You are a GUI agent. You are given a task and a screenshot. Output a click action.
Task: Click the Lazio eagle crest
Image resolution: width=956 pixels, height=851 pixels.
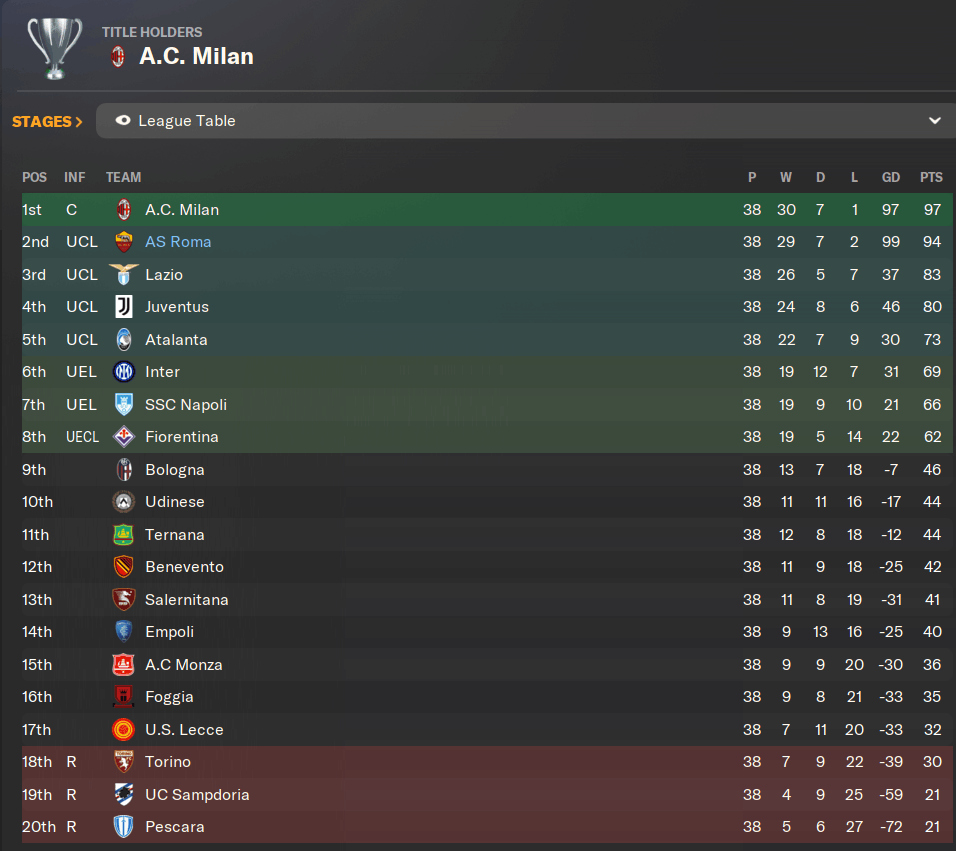tap(124, 274)
